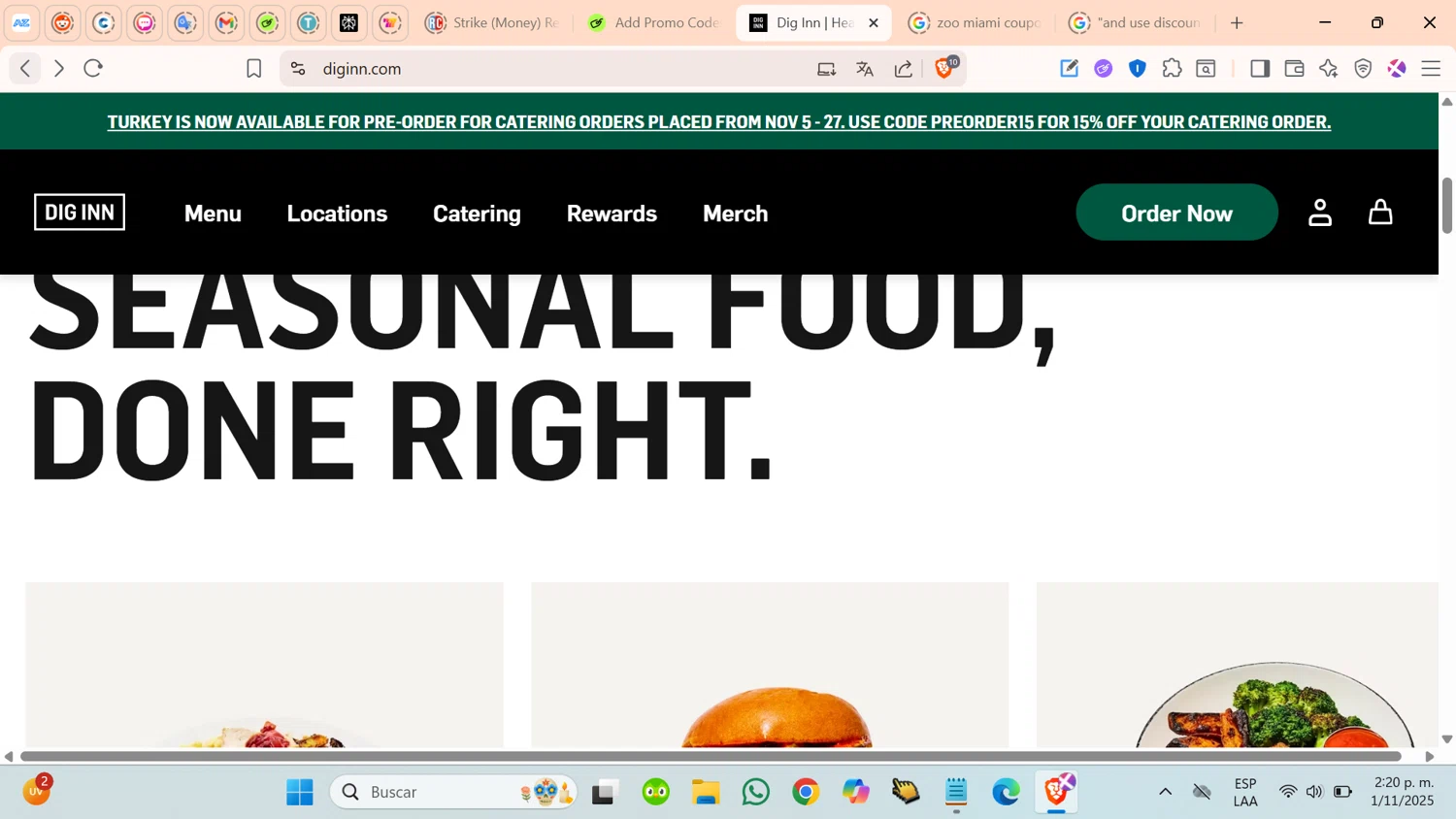Image resolution: width=1456 pixels, height=819 pixels.
Task: Click the Order Now button
Action: click(1176, 213)
